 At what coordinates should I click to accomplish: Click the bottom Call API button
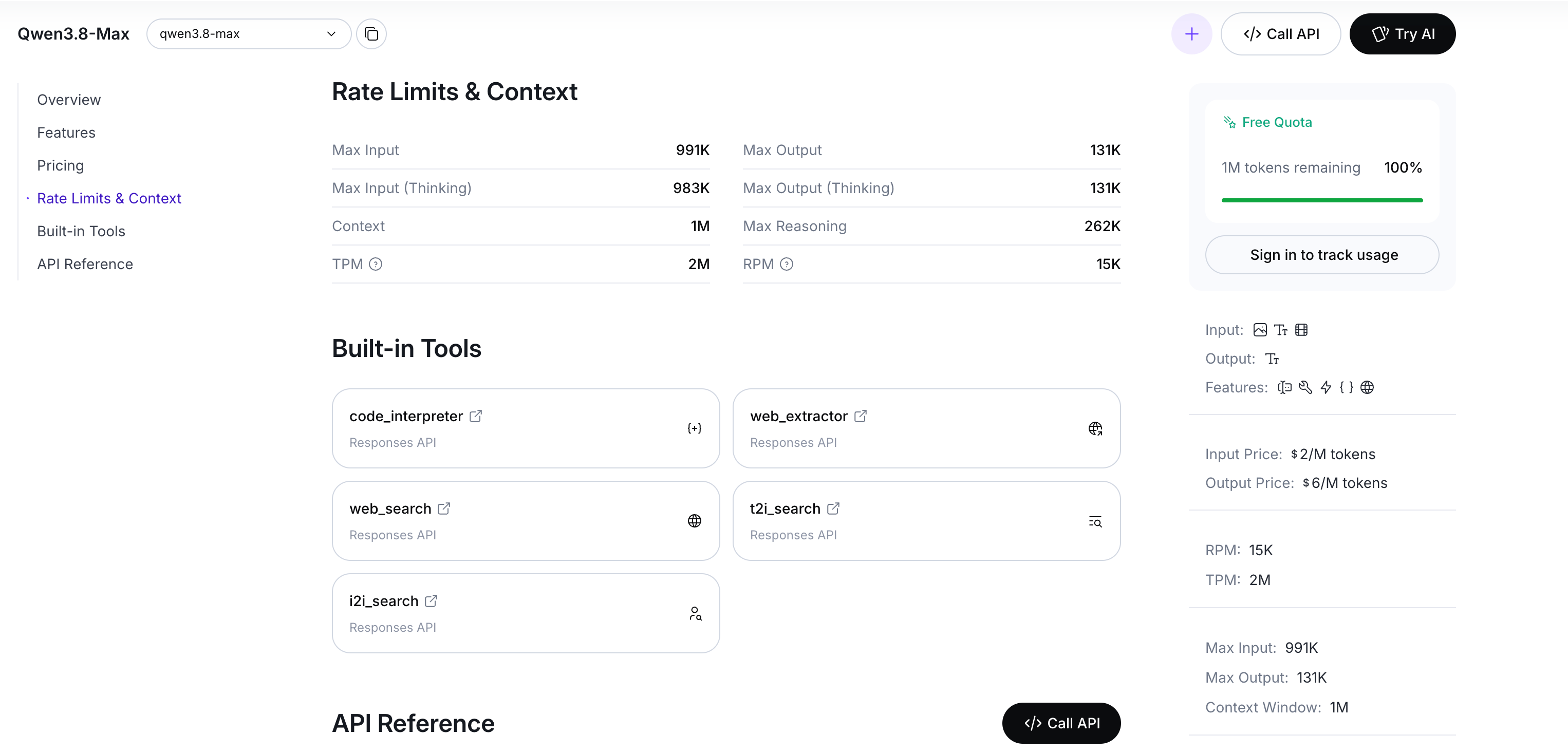click(1061, 723)
